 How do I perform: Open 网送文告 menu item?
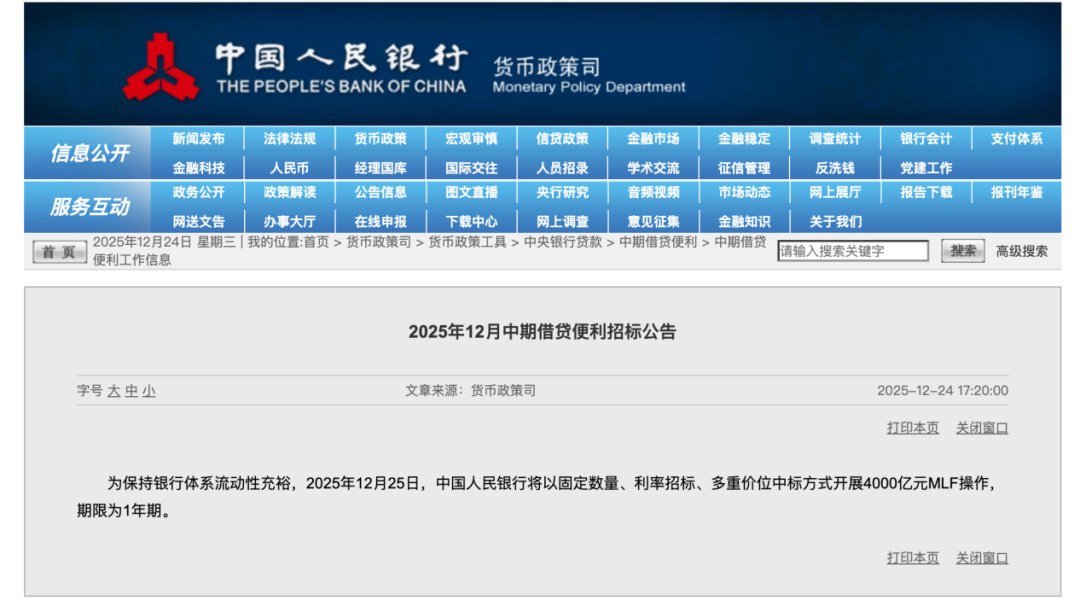coord(198,222)
